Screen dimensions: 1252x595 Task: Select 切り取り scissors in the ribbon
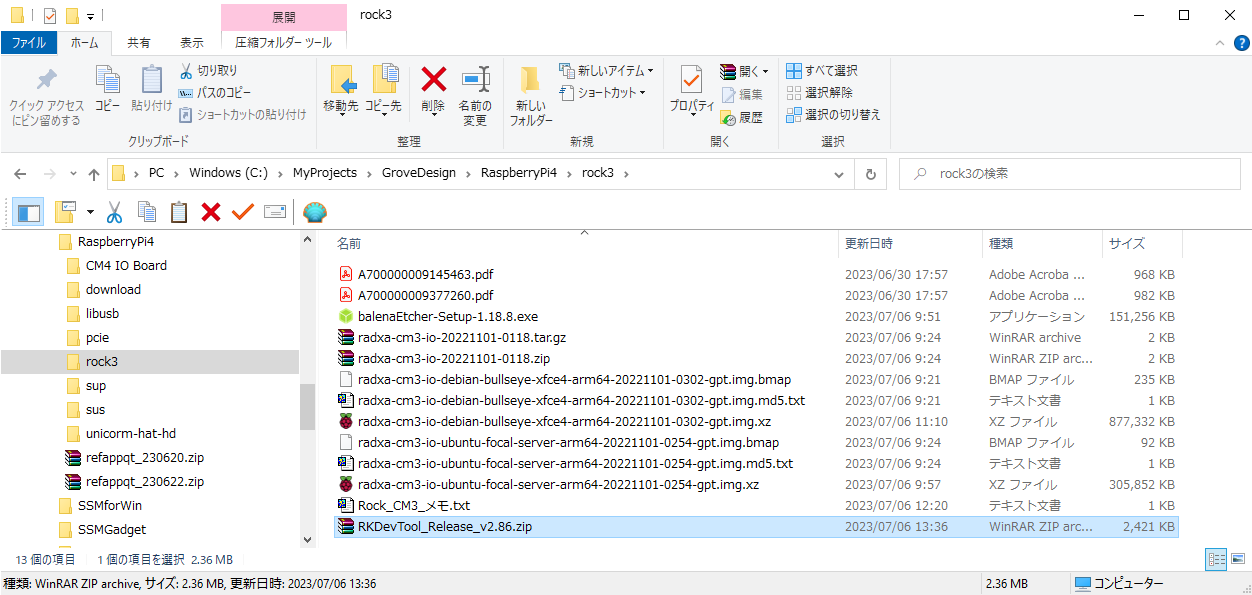pos(209,71)
